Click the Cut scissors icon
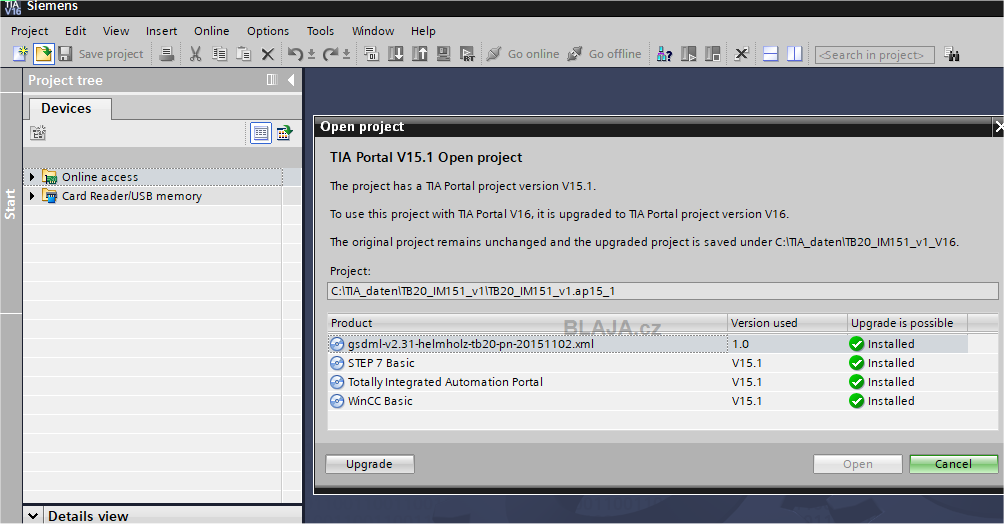 tap(195, 54)
